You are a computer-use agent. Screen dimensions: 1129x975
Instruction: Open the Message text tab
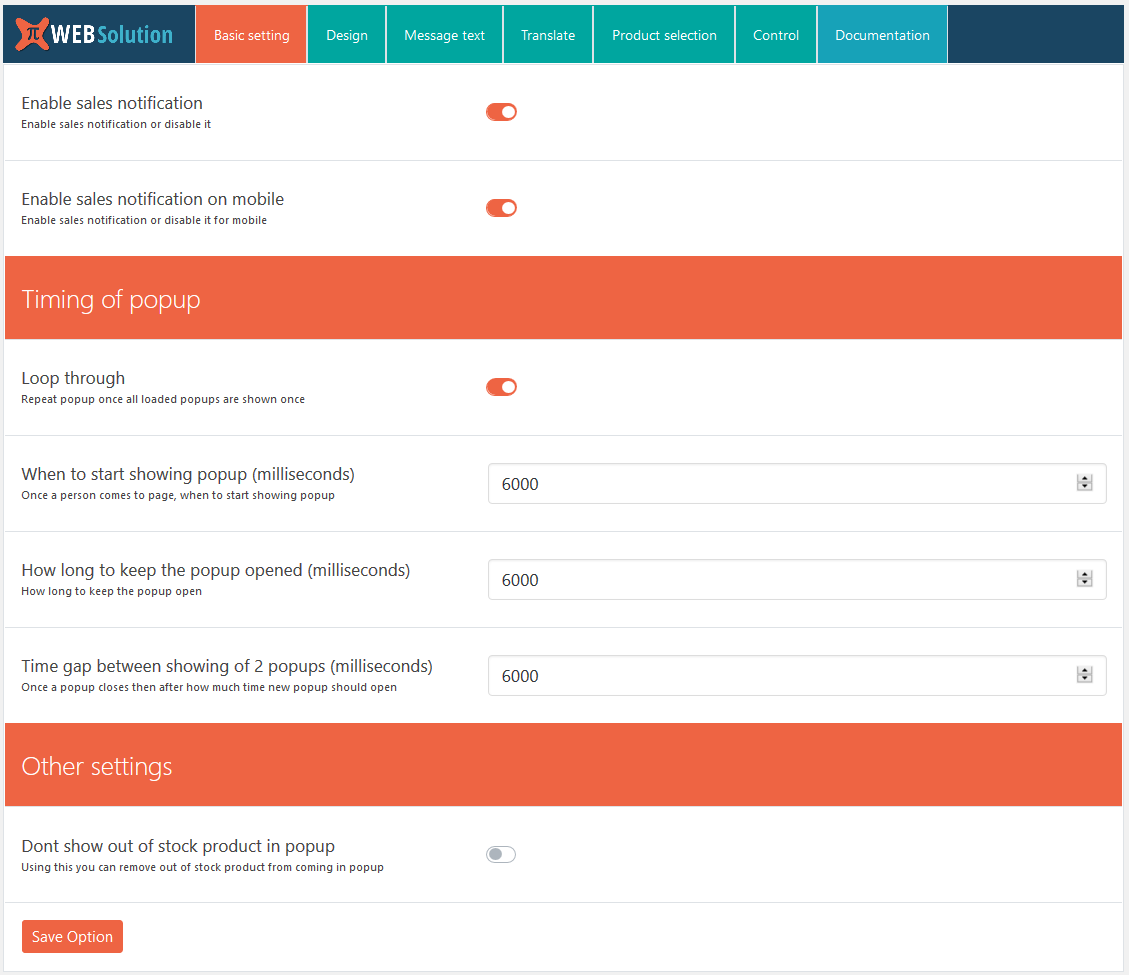(444, 34)
